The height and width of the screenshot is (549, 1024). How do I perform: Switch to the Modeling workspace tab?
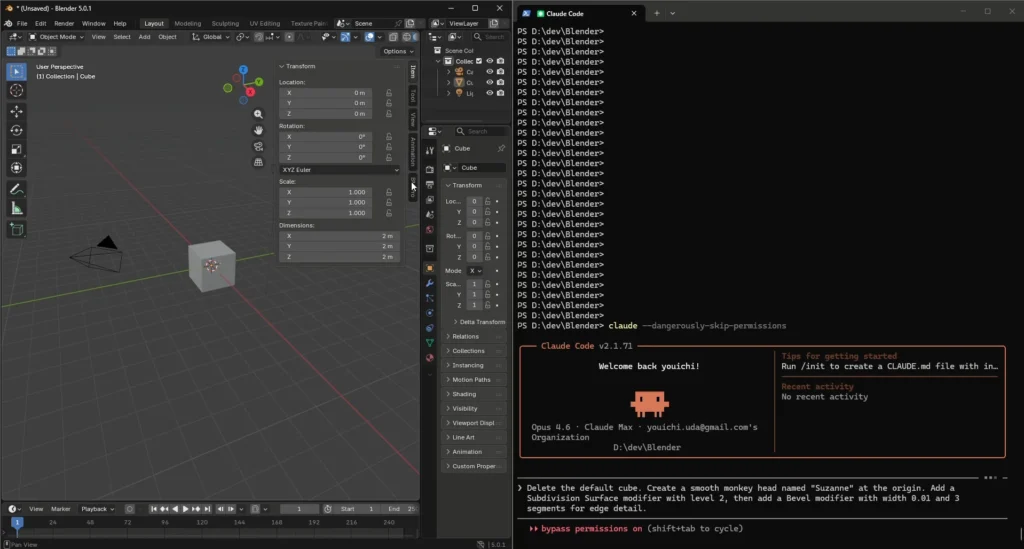pos(187,24)
